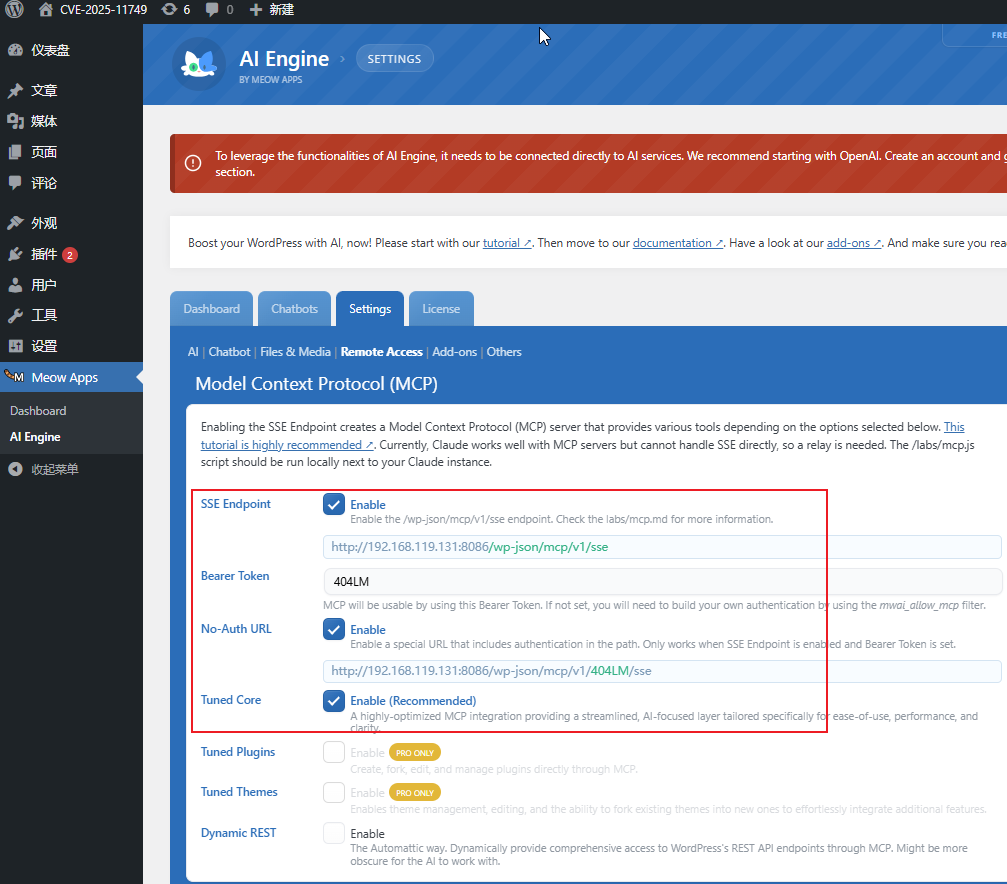Open the CVE-2025-11749 site home link
The image size is (1007, 884).
point(92,10)
